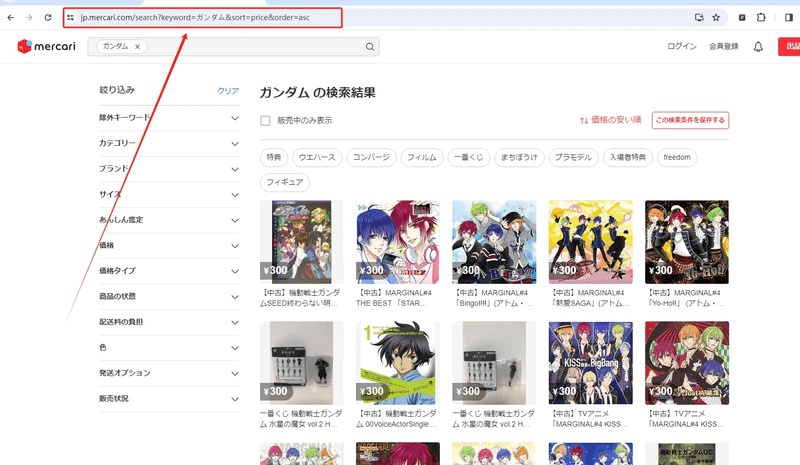Go to Mercari home via logo
Screen dimensions: 800x465
[x=46, y=46]
